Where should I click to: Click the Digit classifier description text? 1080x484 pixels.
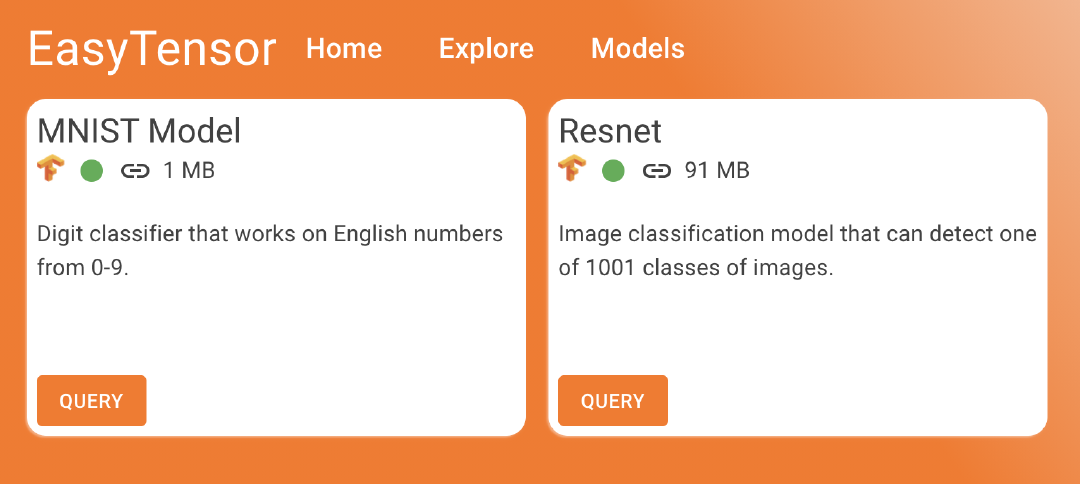[270, 250]
